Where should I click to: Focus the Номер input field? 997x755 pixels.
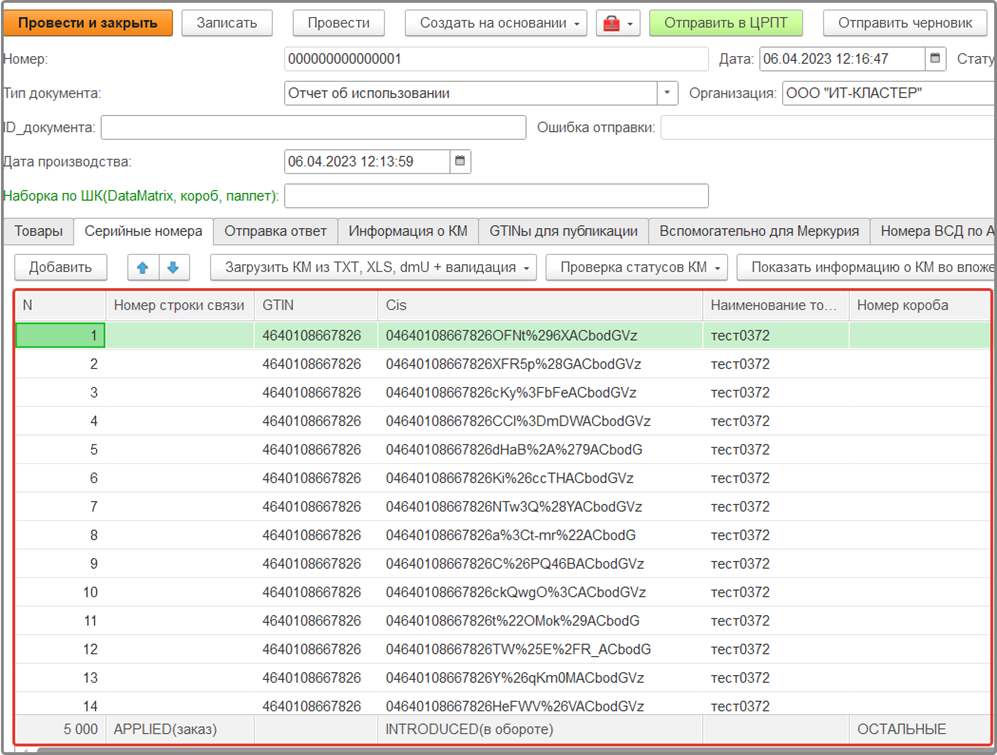[496, 59]
